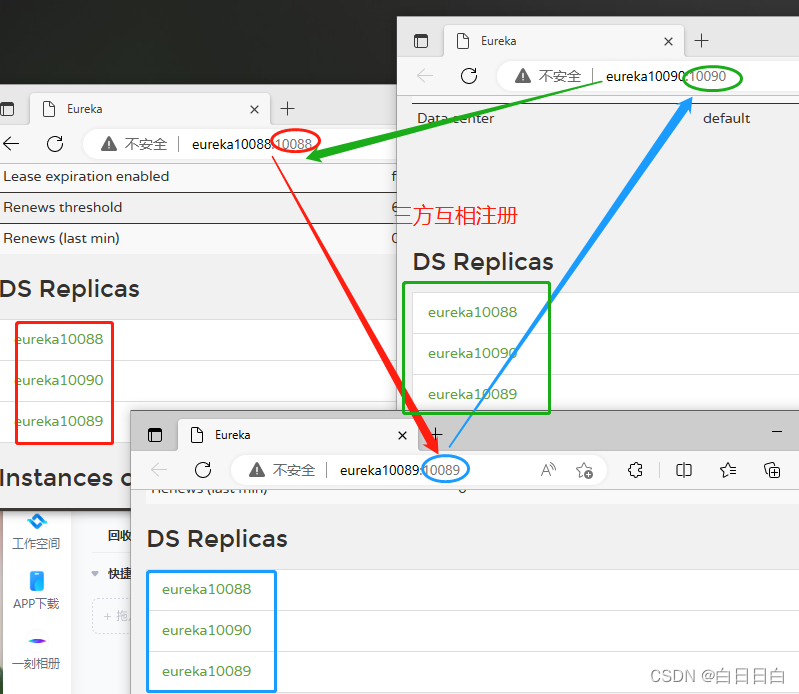Minimize the eureka10089 browser window
The height and width of the screenshot is (694, 799).
[777, 432]
